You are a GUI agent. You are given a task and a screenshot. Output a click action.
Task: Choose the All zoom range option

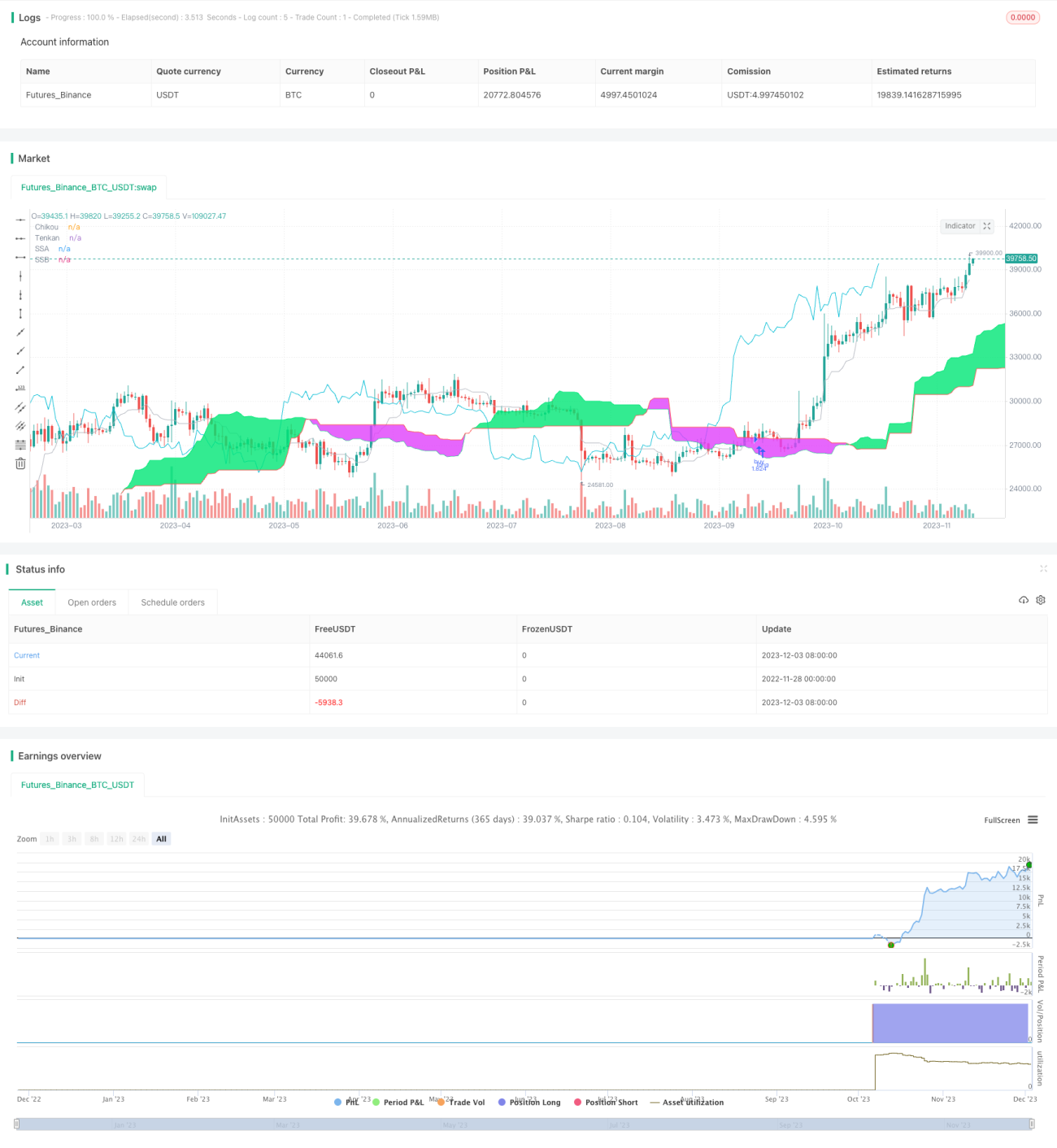pos(161,839)
